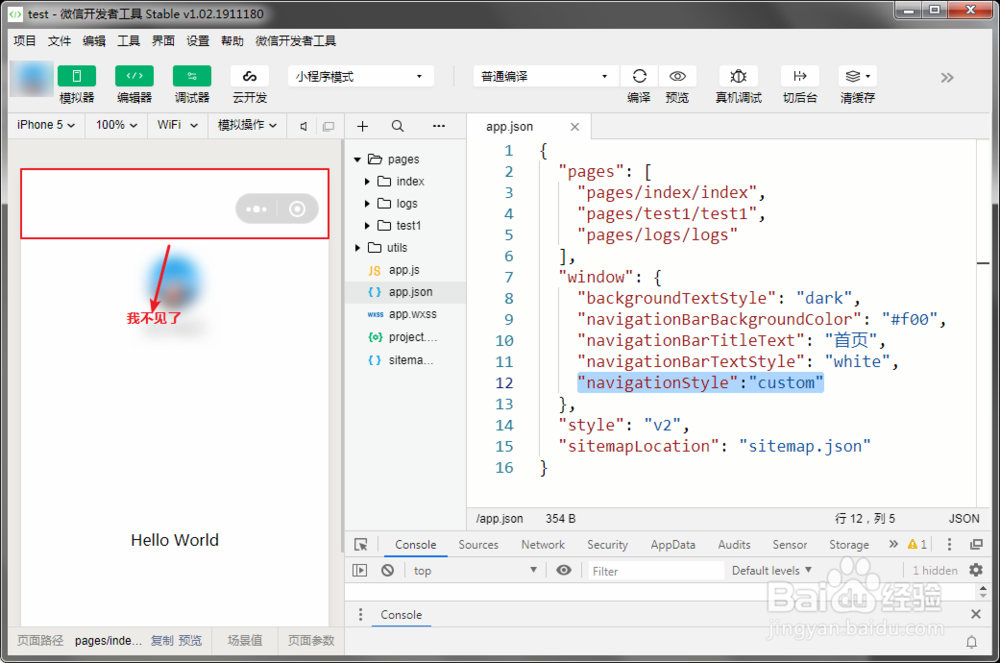Open the 普通编译 compile mode dropdown
The width and height of the screenshot is (1000, 663).
pyautogui.click(x=546, y=76)
